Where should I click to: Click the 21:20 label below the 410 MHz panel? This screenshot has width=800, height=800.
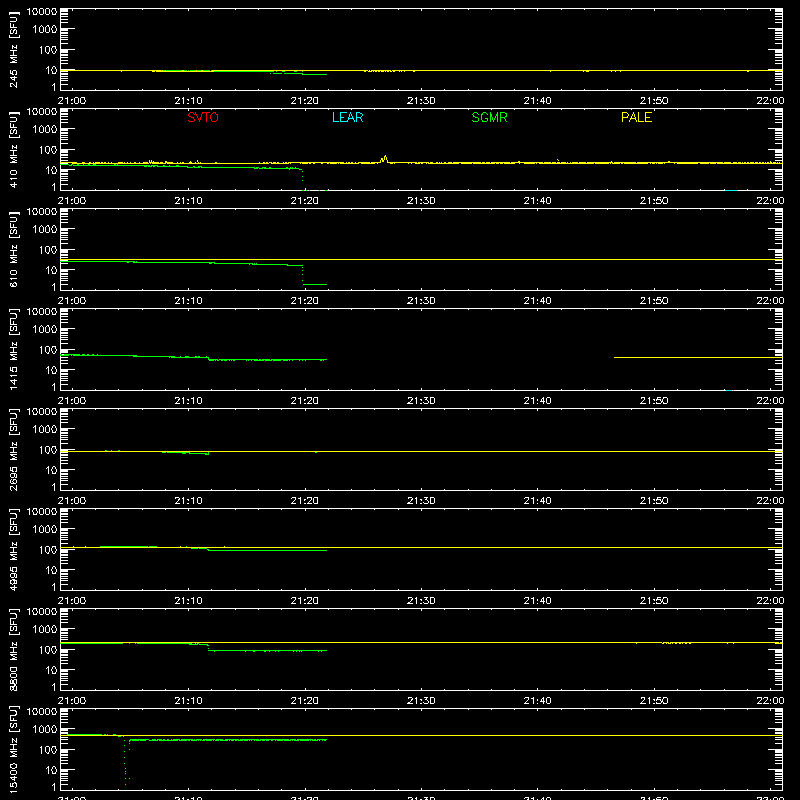(305, 201)
